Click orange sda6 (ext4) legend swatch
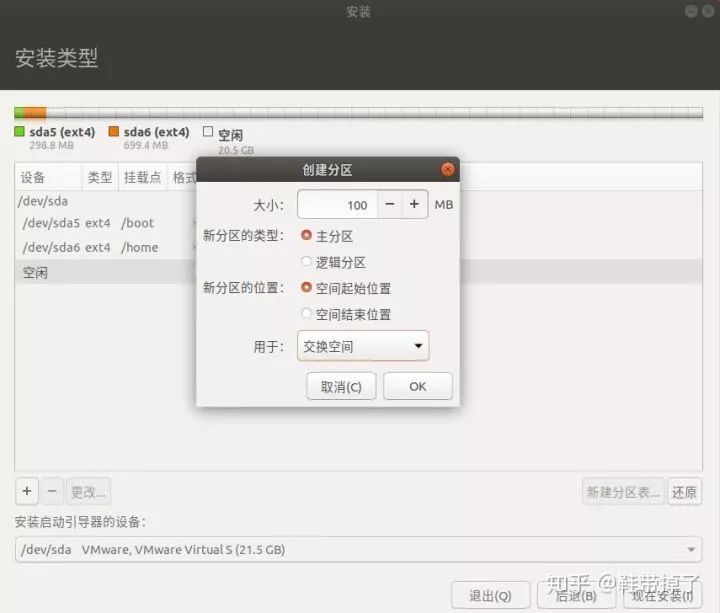The width and height of the screenshot is (720, 613). 113,132
